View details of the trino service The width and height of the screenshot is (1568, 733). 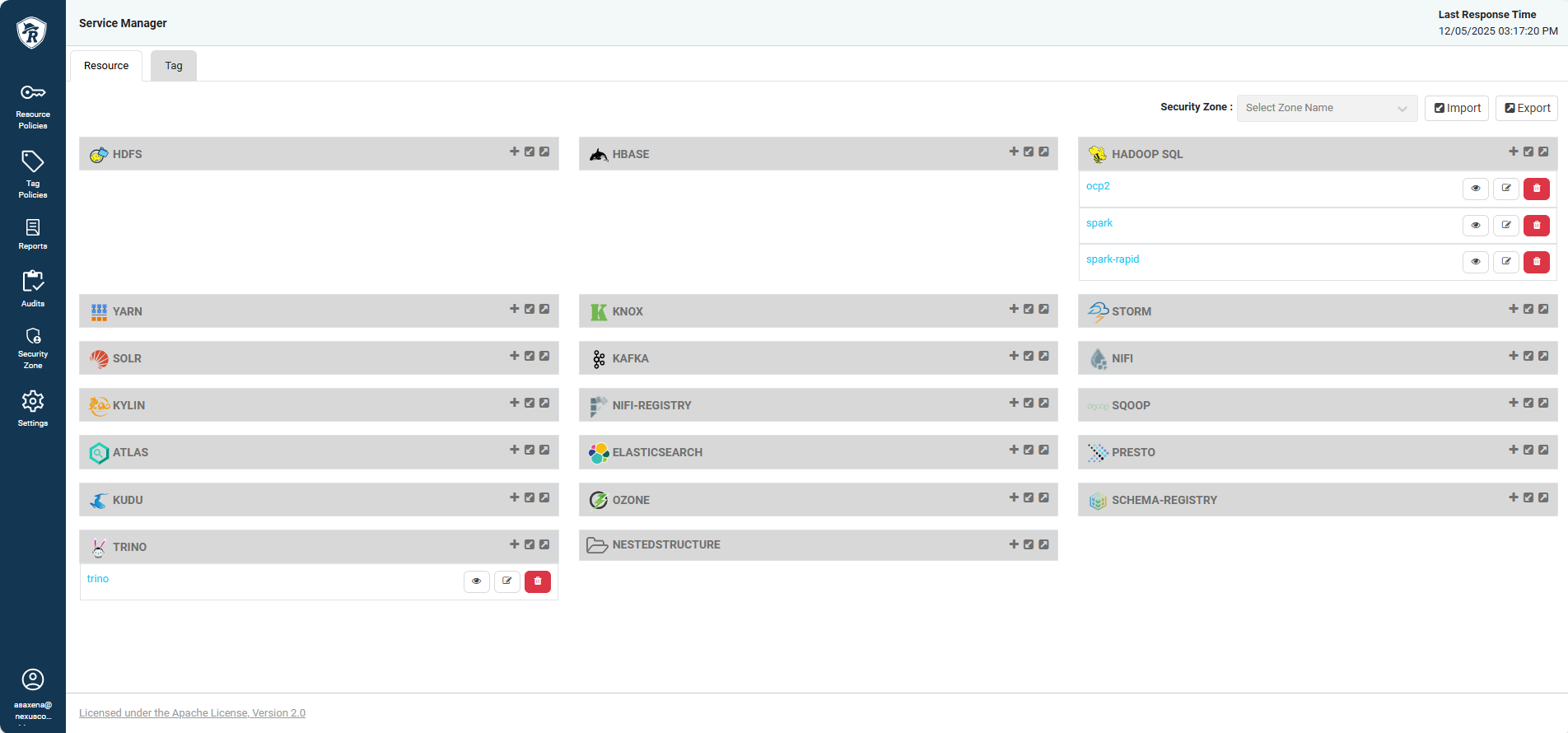coord(477,581)
